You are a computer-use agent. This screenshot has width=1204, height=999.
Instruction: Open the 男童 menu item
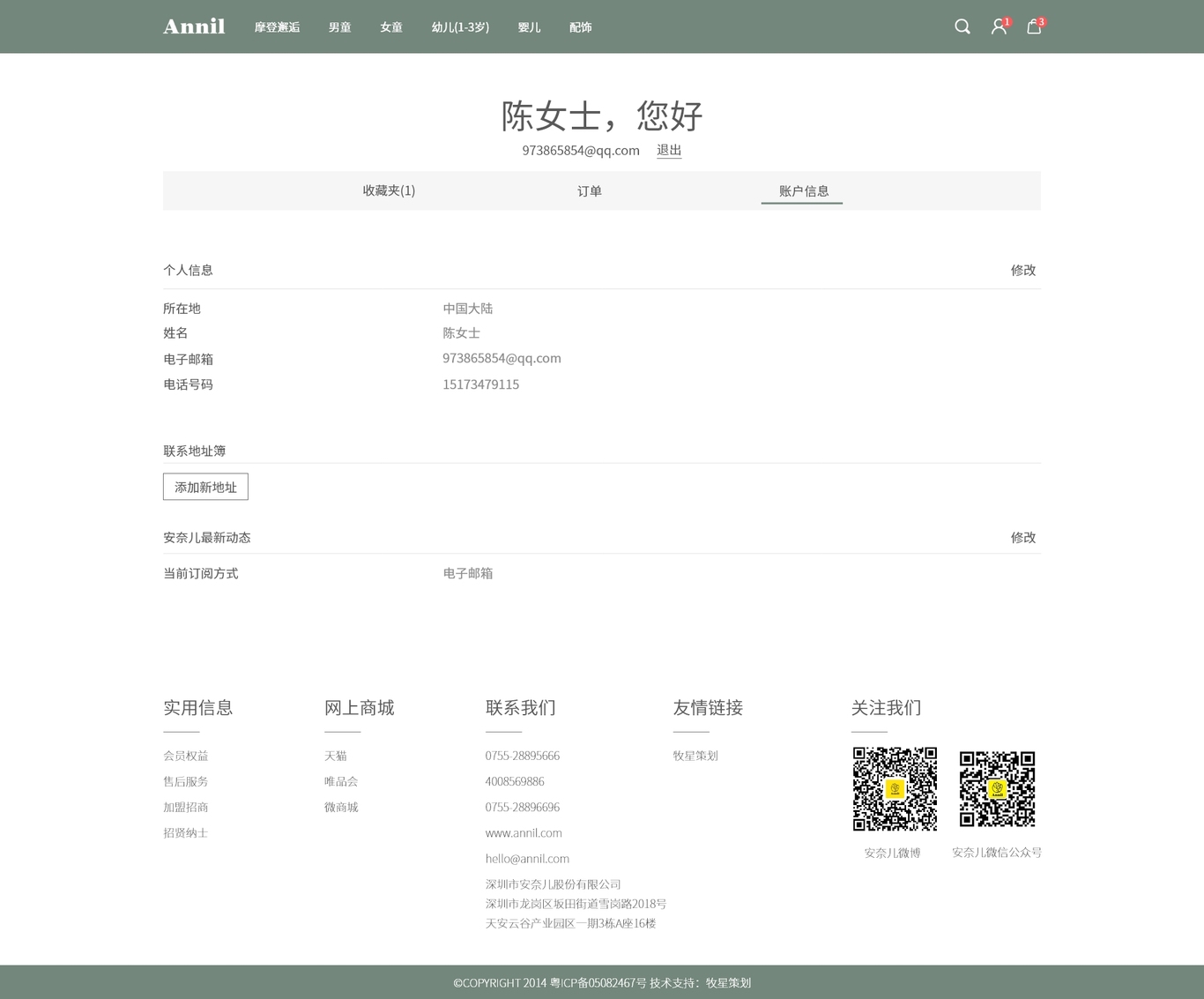click(x=339, y=27)
